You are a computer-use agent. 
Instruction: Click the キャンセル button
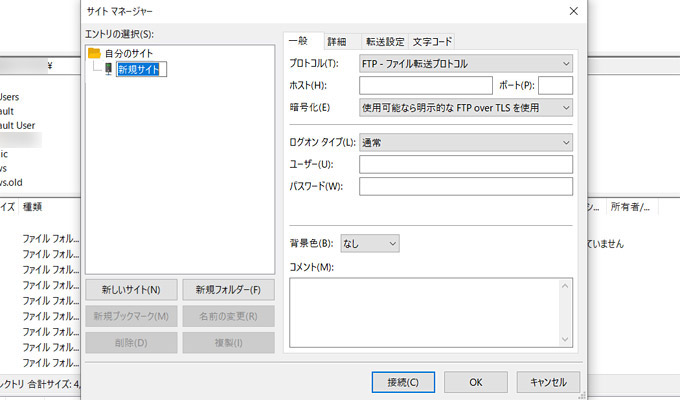point(548,382)
